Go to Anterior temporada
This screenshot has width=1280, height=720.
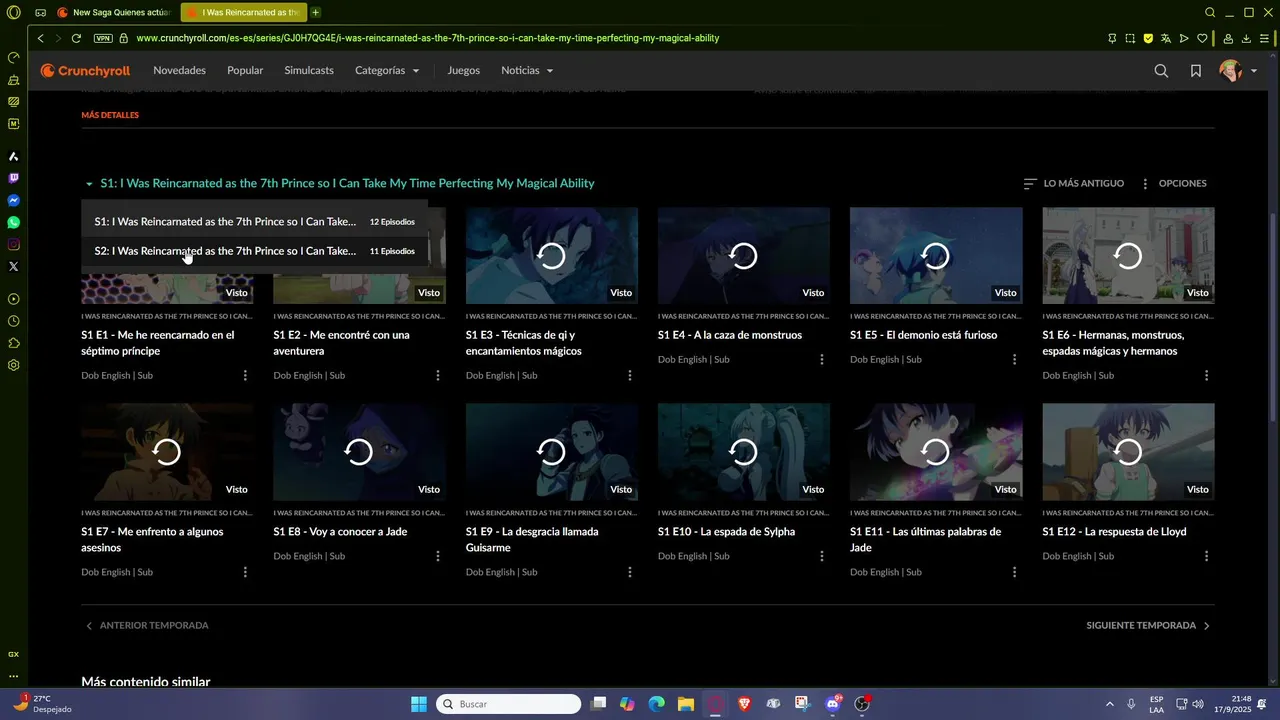point(147,626)
